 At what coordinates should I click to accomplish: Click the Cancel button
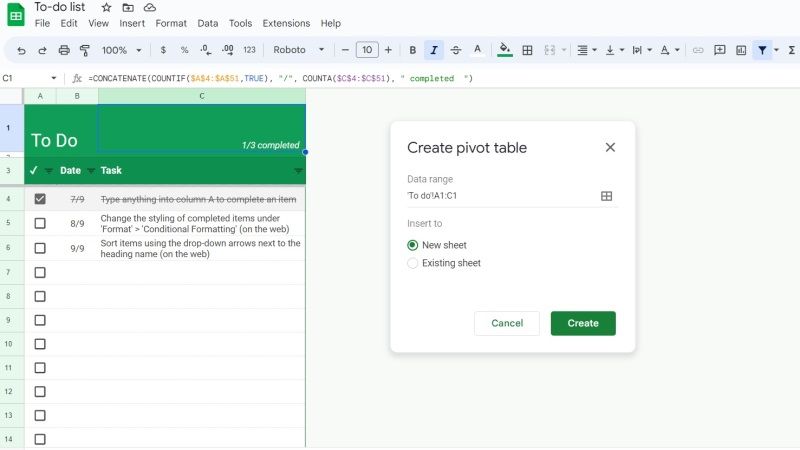pyautogui.click(x=507, y=323)
